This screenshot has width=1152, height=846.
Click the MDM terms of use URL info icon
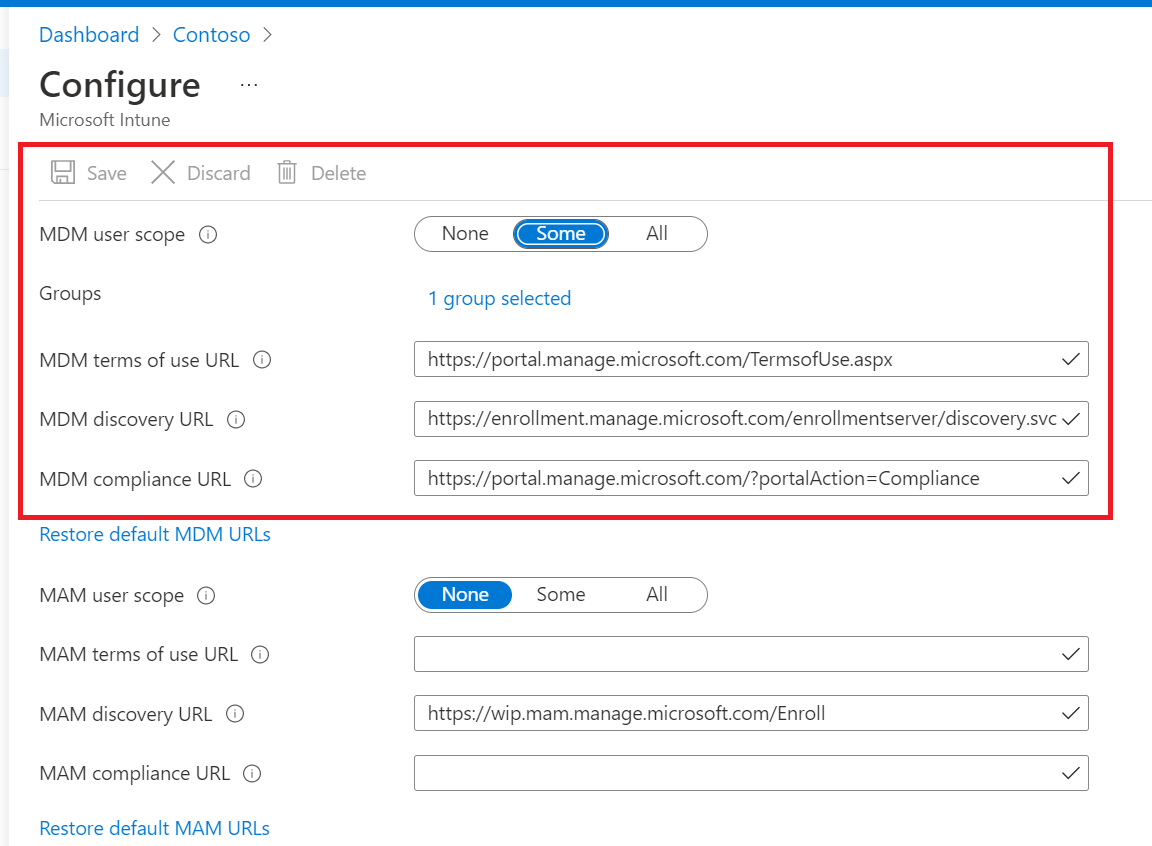pyautogui.click(x=261, y=359)
